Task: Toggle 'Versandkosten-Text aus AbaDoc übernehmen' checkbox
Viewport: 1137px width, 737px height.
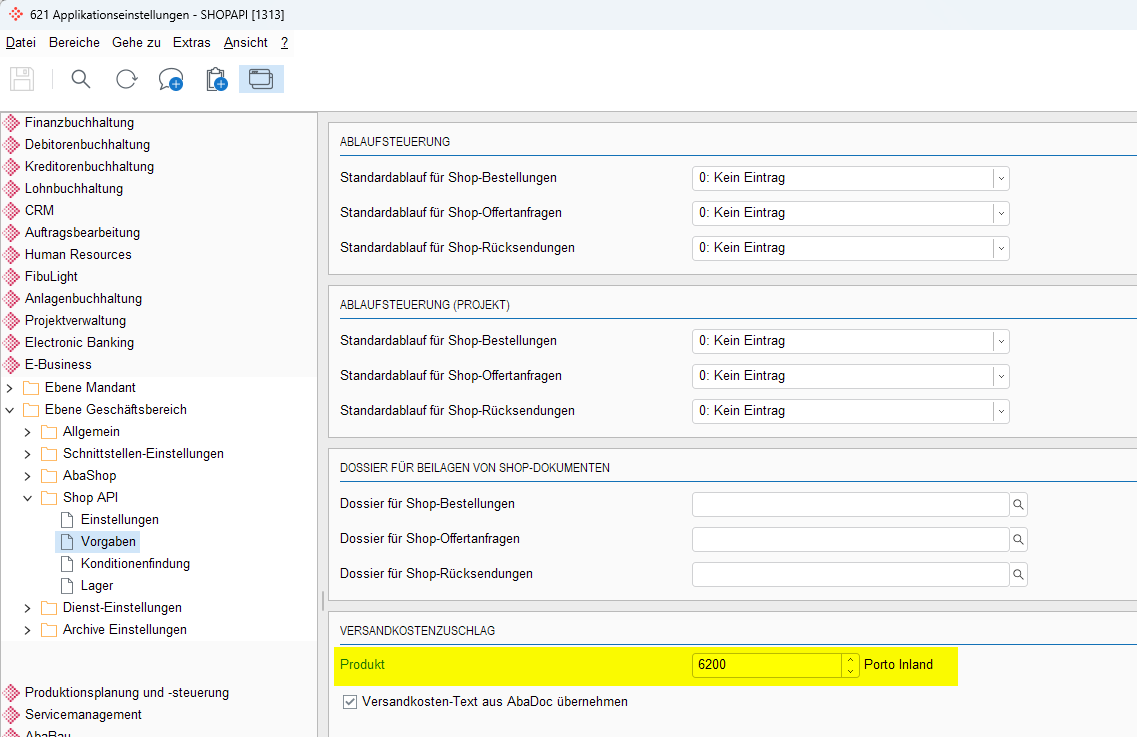Action: tap(350, 701)
